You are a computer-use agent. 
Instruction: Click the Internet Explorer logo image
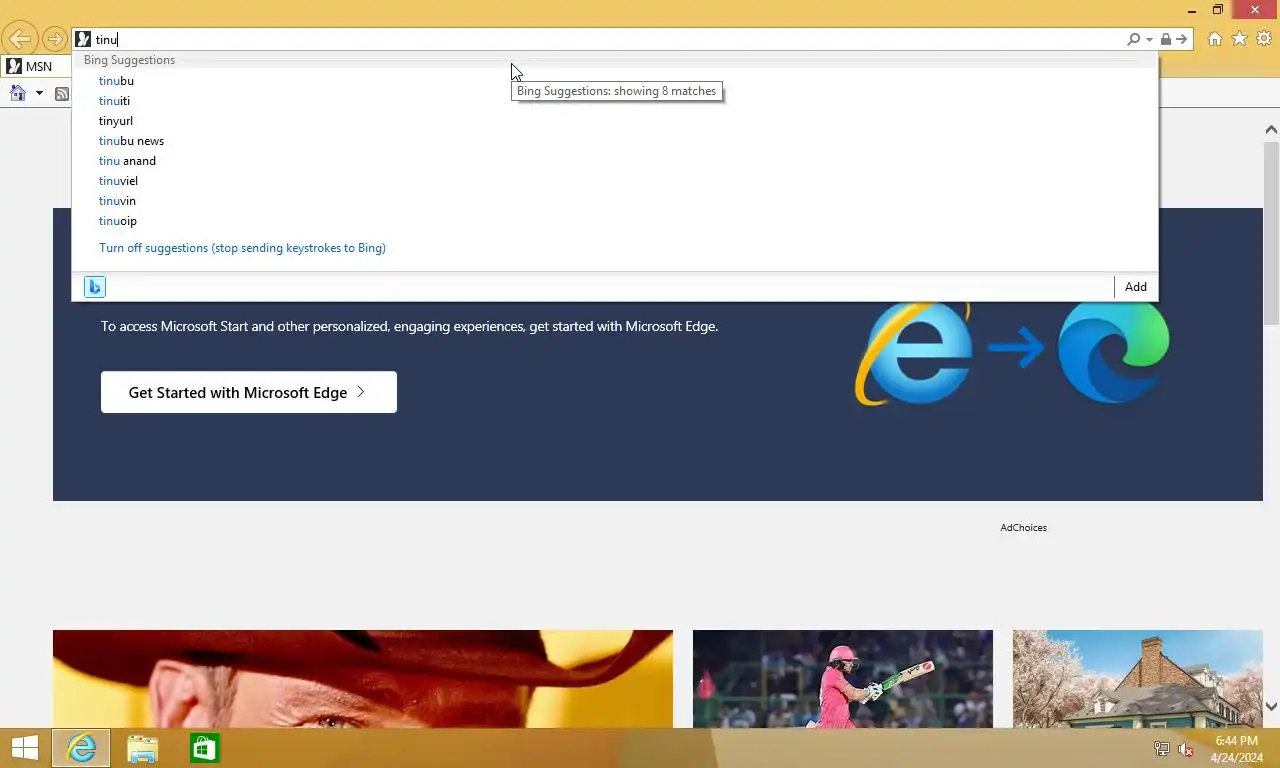pos(913,351)
